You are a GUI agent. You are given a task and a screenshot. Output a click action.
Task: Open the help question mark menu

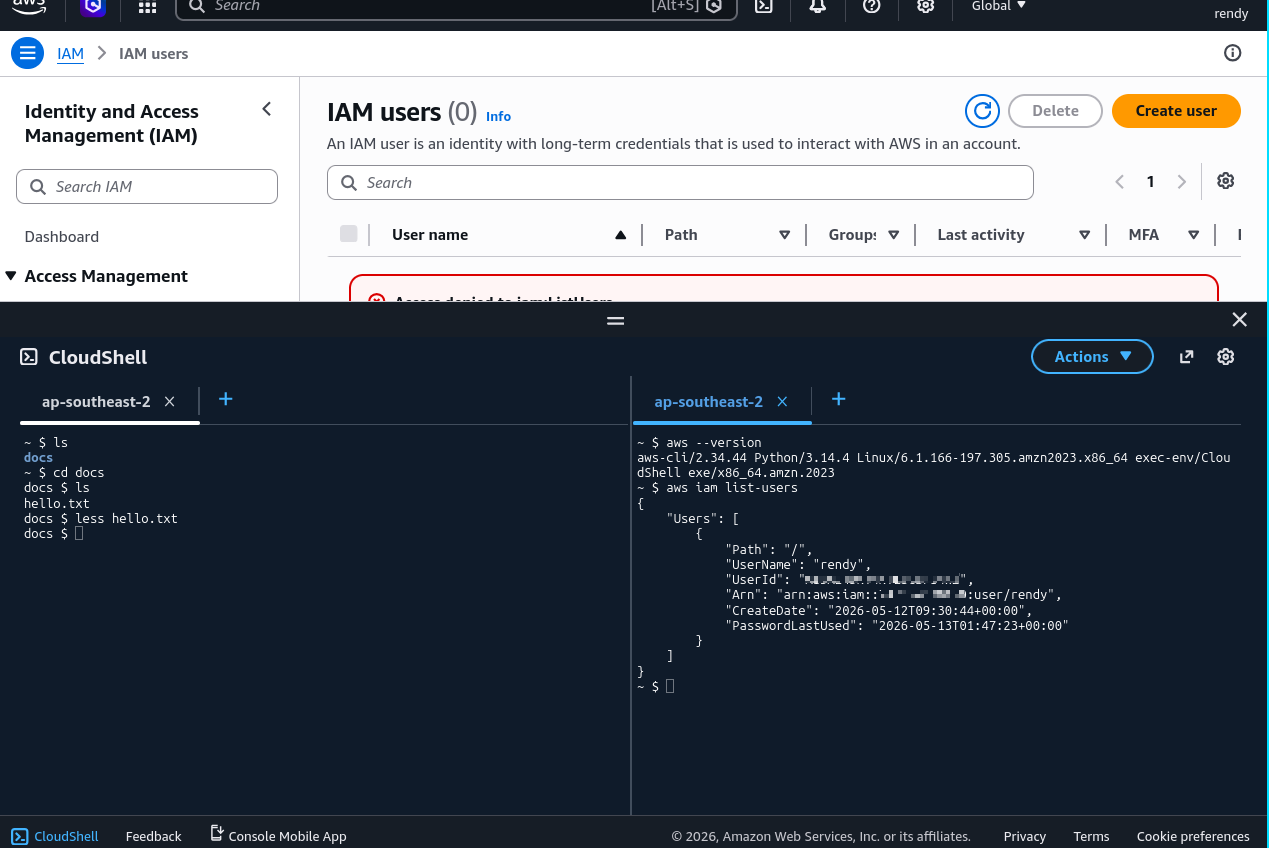pos(872,6)
